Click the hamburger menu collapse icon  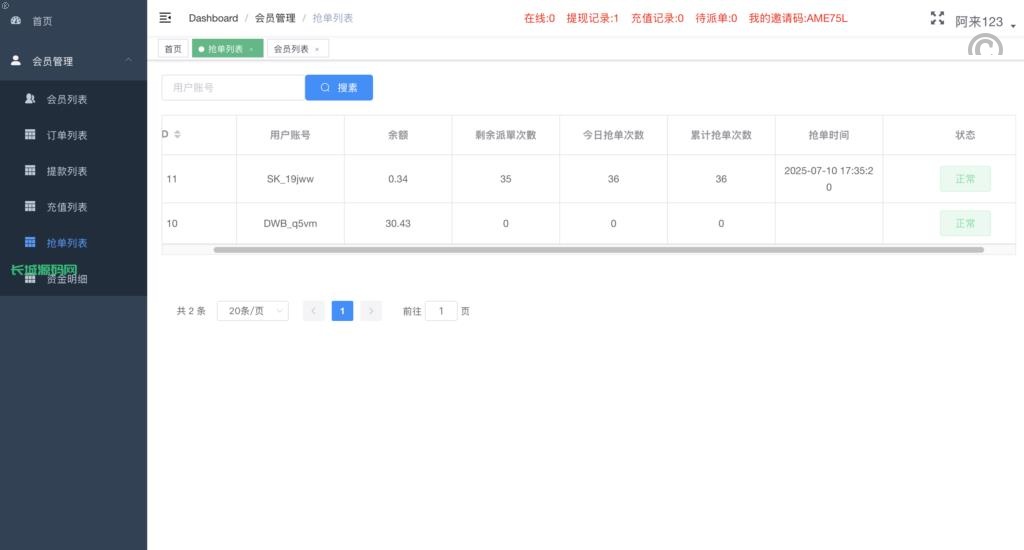(165, 18)
